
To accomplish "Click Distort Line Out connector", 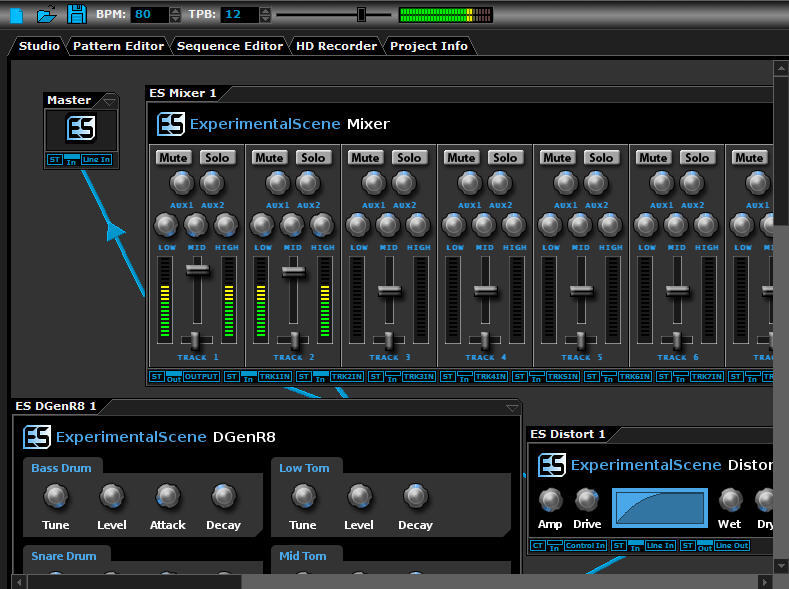I will tap(732, 546).
